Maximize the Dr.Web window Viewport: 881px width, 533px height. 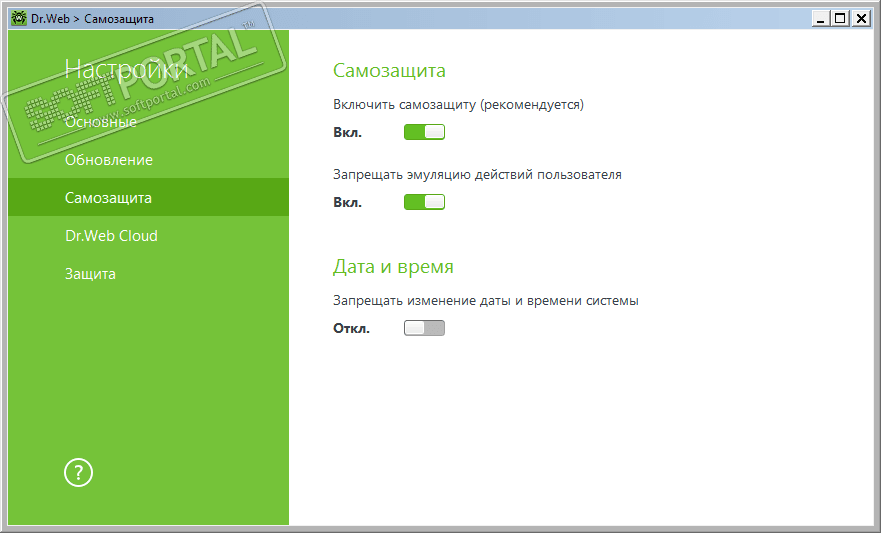840,19
